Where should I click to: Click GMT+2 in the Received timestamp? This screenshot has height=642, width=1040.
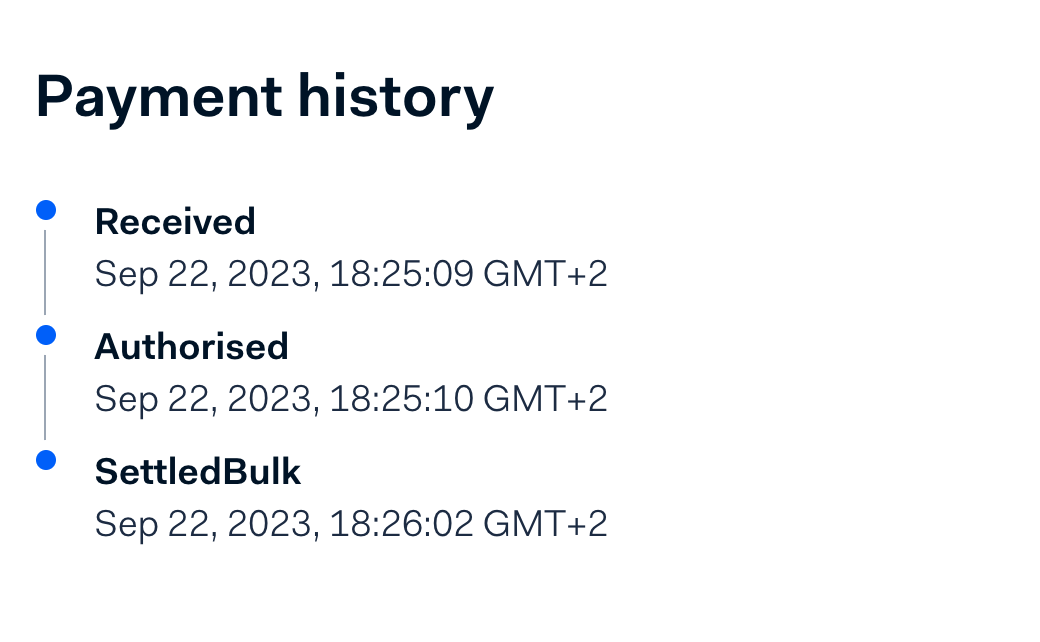point(545,274)
